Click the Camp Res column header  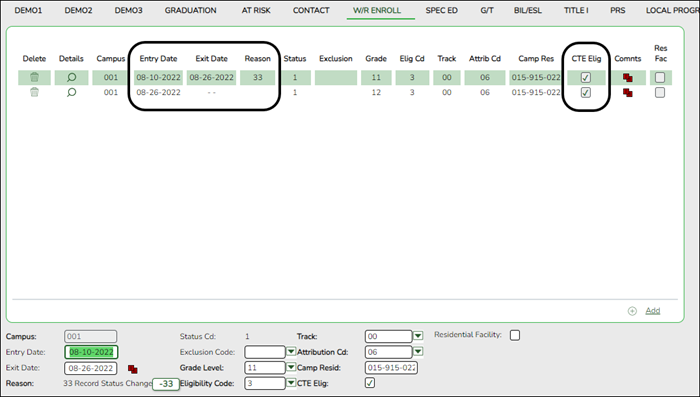pos(536,59)
